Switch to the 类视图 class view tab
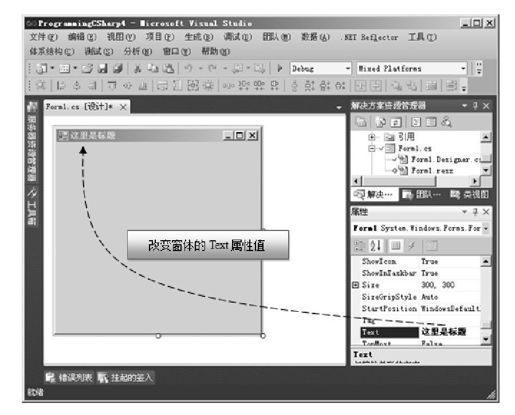This screenshot has height=415, width=515. click(x=469, y=194)
